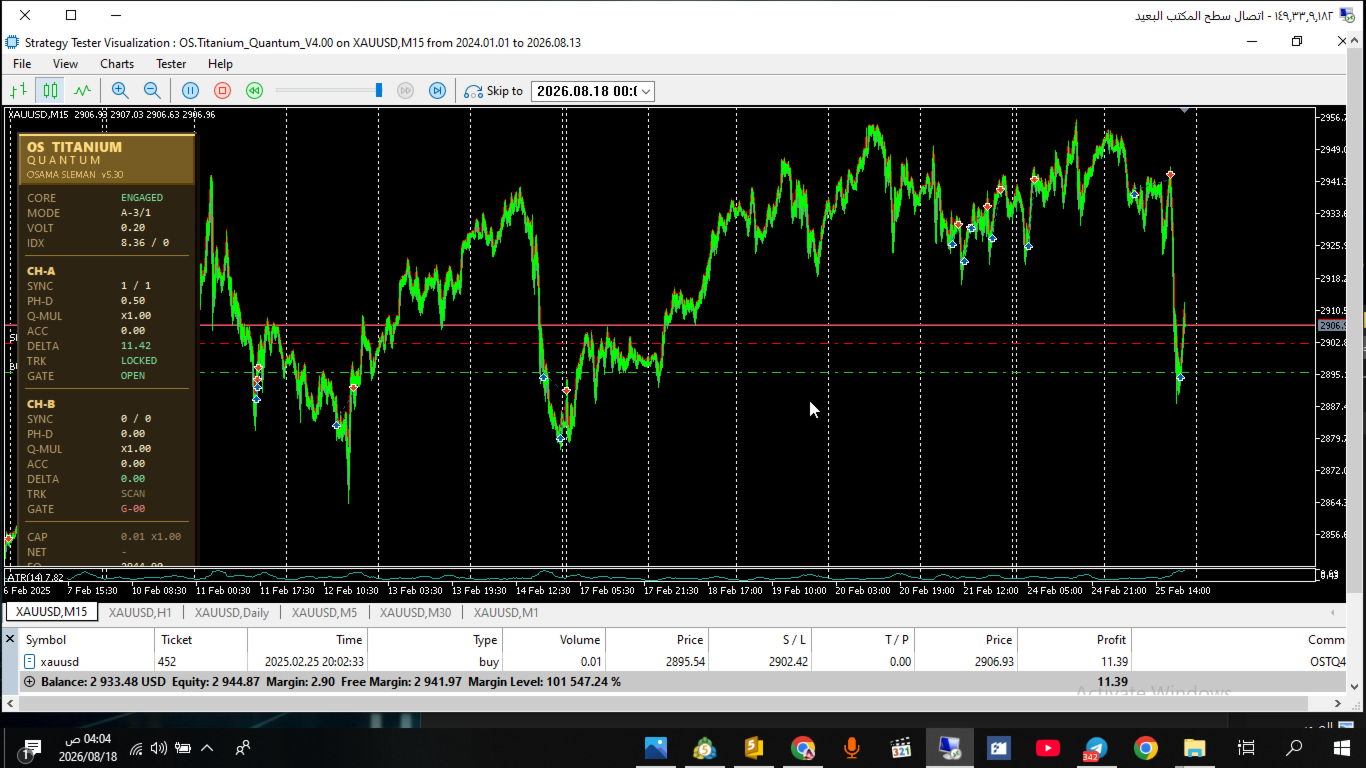Open the View menu
1366x768 pixels.
[65, 64]
